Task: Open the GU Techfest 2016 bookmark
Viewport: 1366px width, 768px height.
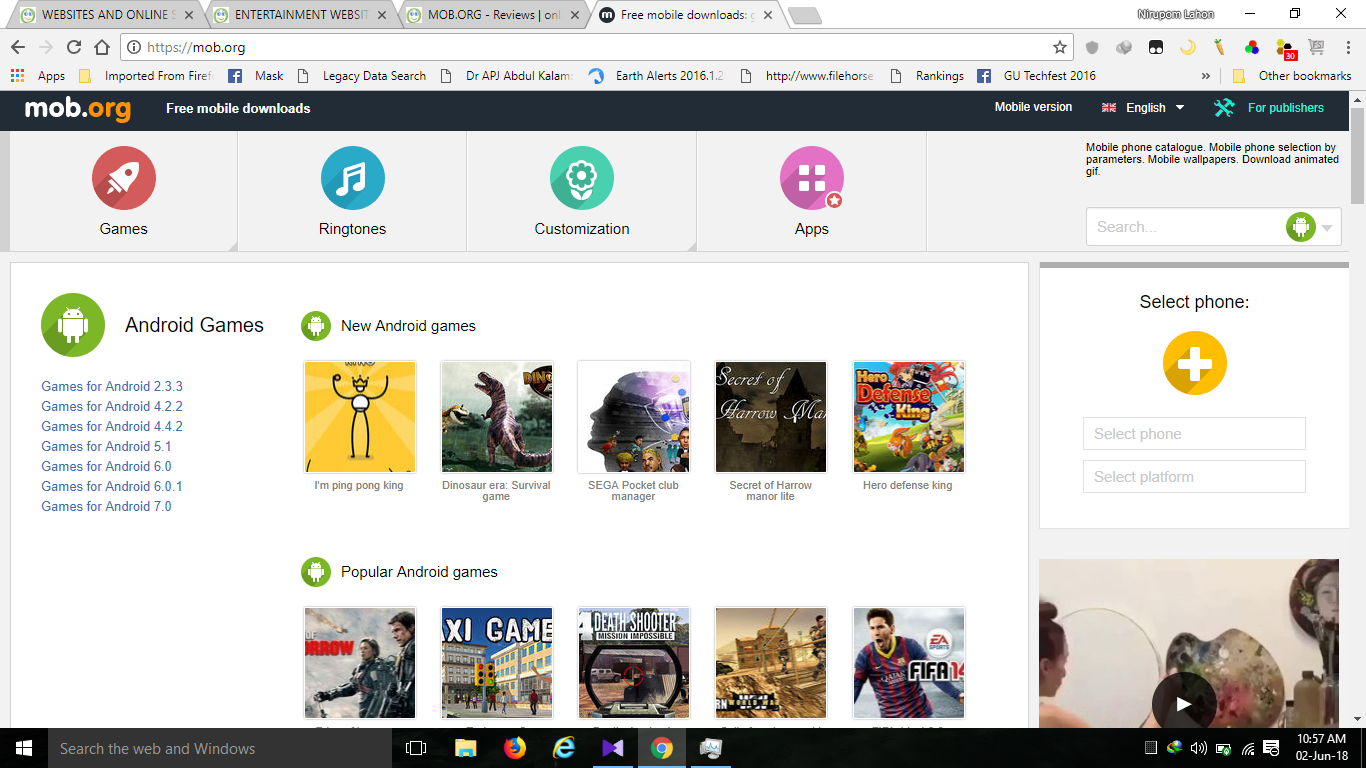Action: coord(1036,76)
